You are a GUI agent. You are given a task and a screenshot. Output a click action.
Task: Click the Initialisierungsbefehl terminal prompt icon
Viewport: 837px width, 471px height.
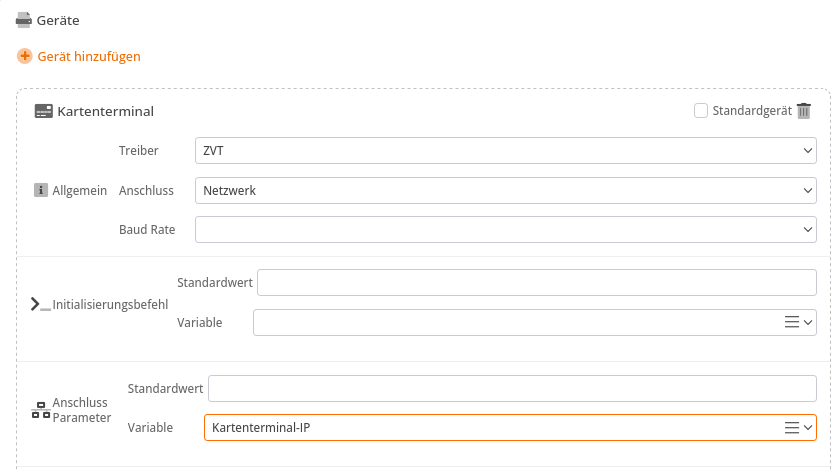41,304
